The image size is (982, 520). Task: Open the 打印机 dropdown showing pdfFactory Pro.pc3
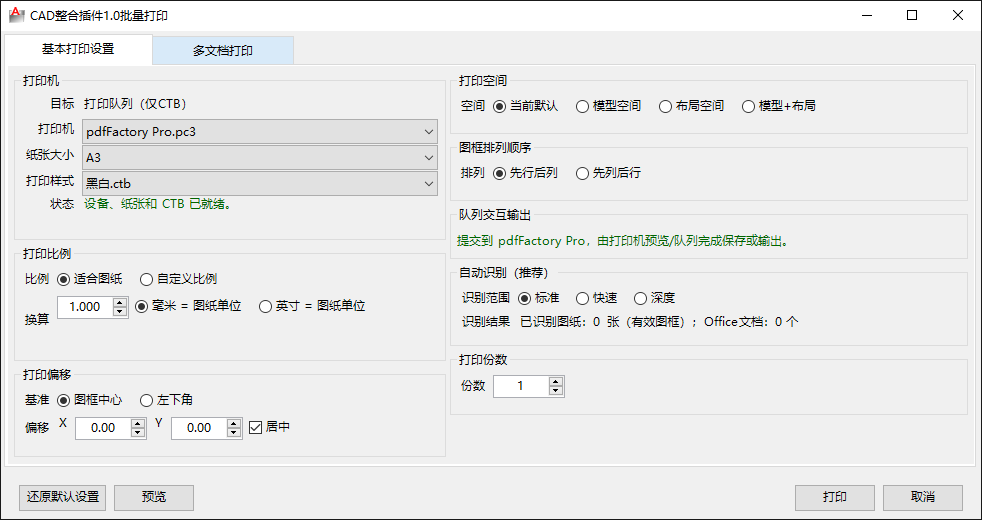[x=260, y=132]
